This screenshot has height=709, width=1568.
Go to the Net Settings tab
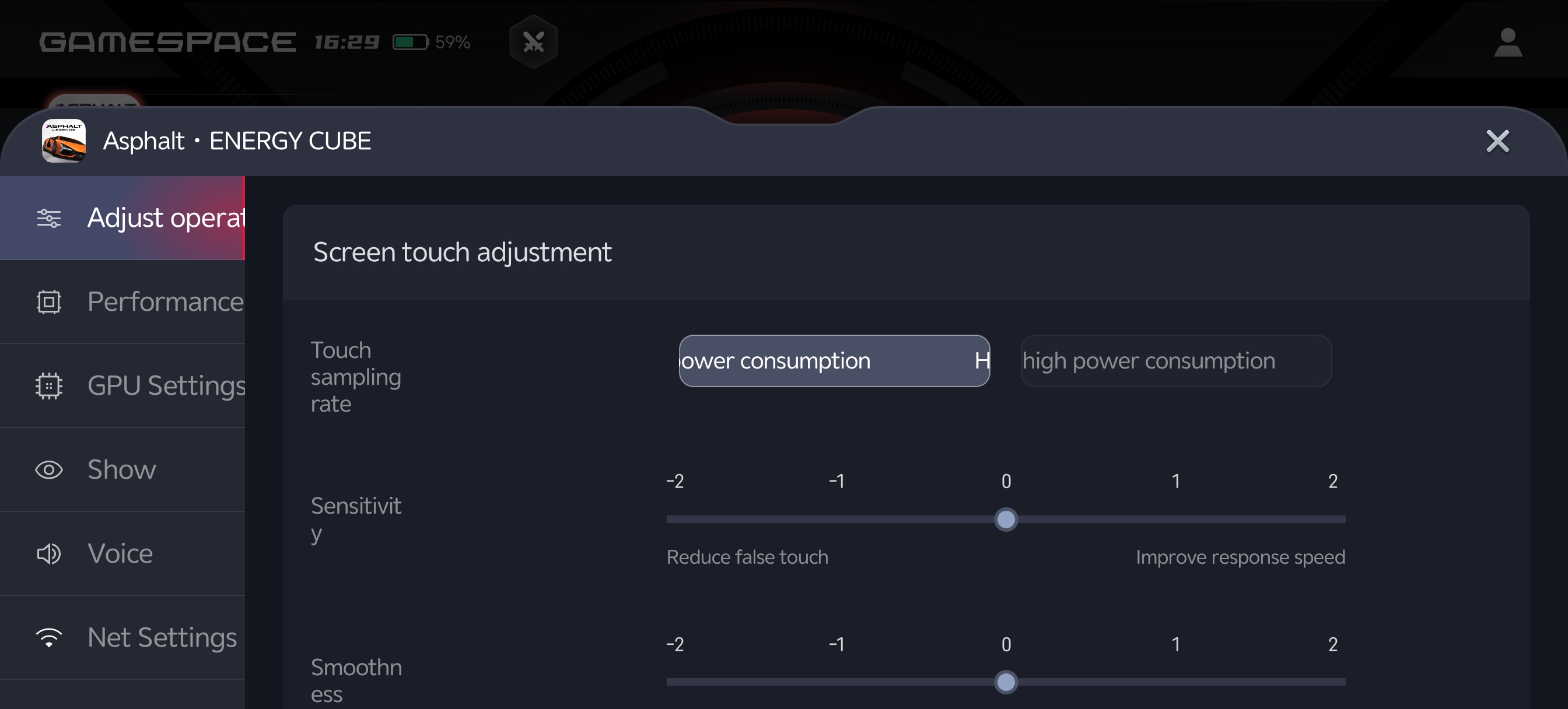pyautogui.click(x=162, y=638)
